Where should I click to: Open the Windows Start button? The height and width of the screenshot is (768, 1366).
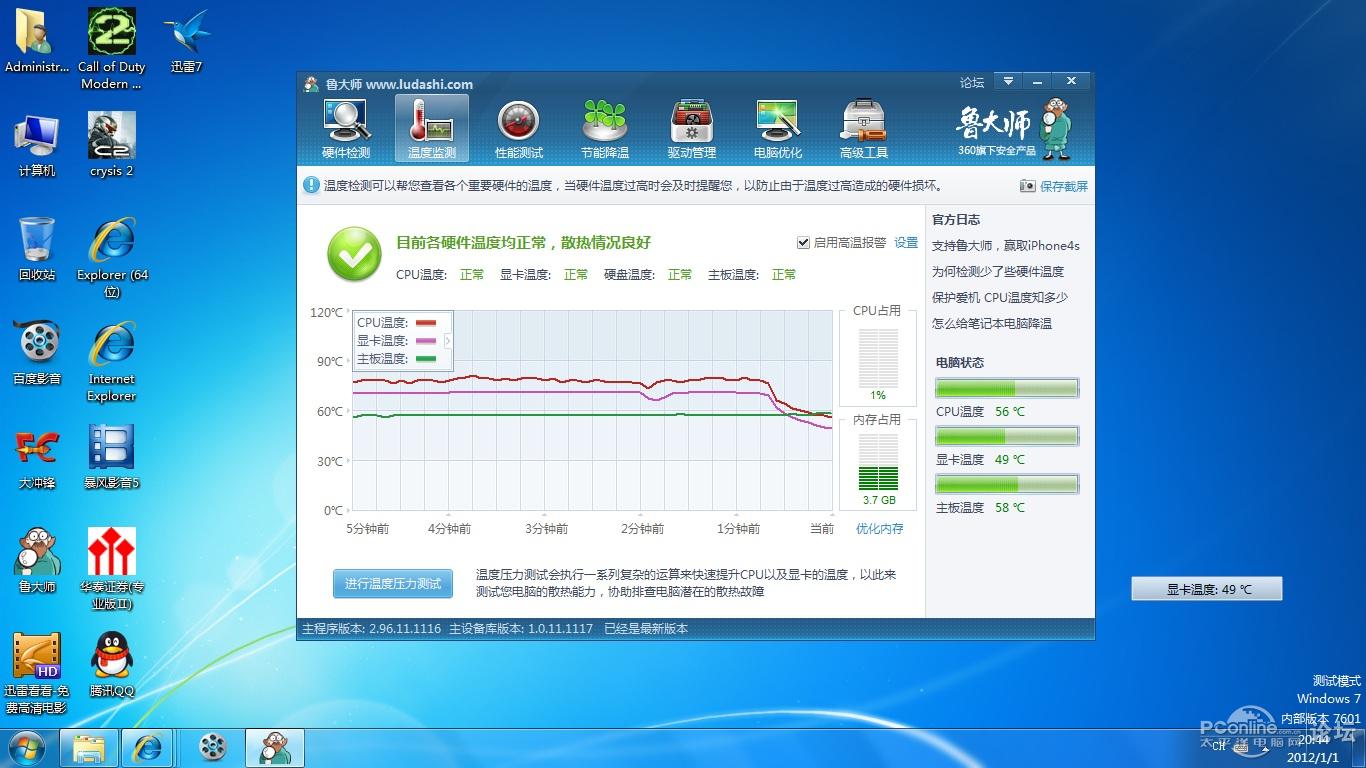click(25, 747)
